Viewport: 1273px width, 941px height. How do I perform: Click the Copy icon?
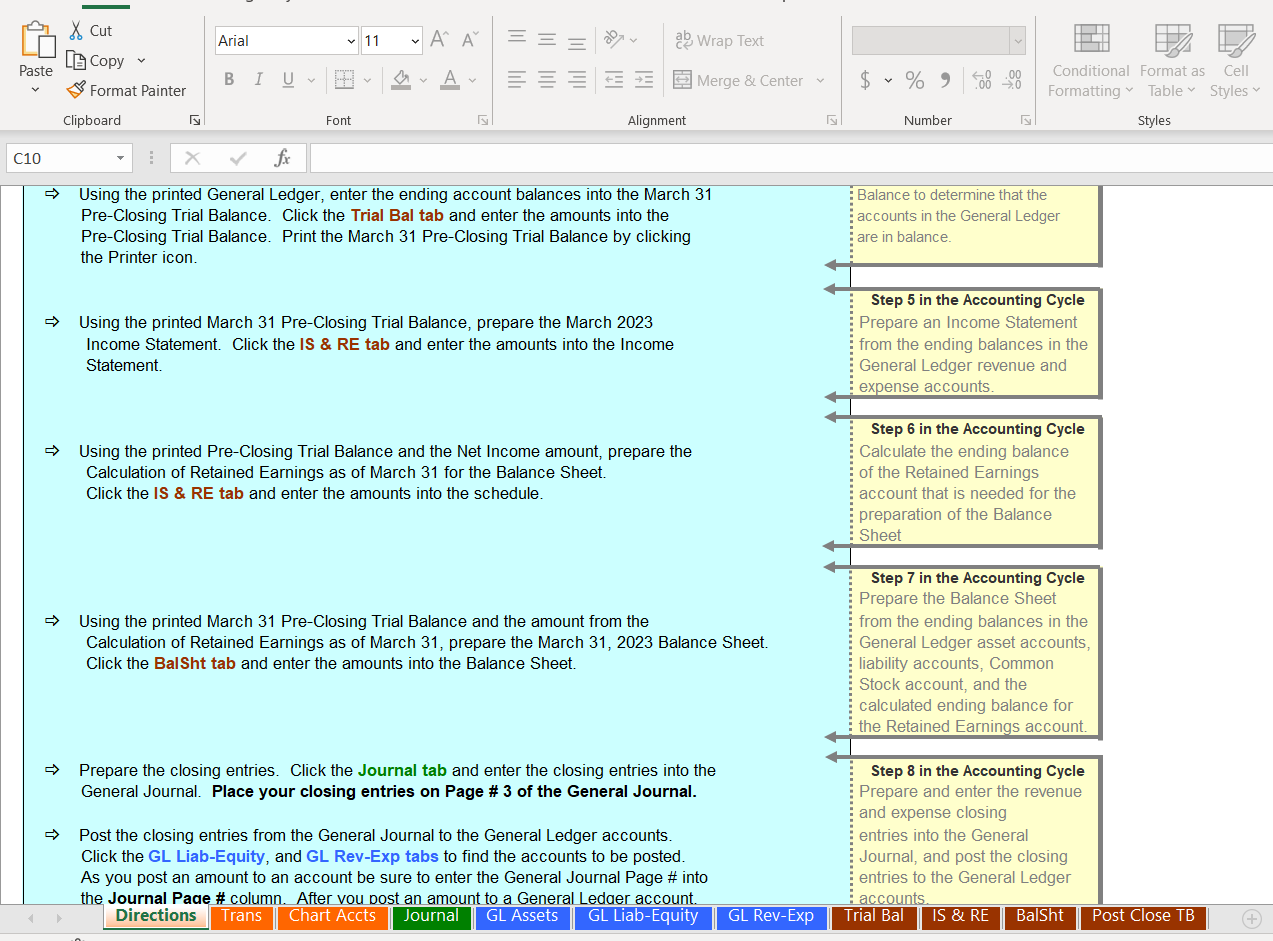click(x=76, y=61)
